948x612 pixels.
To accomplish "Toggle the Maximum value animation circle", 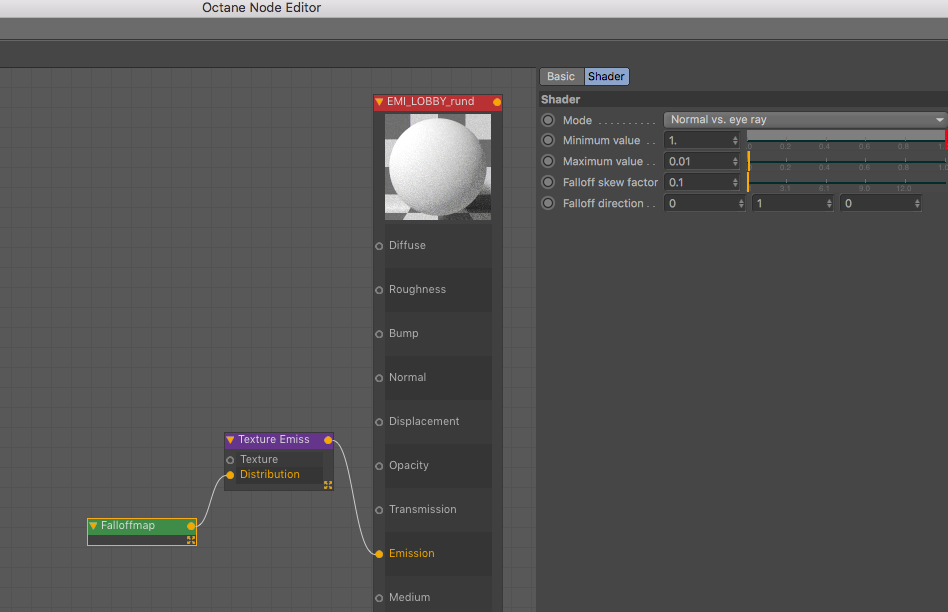I will click(x=548, y=161).
